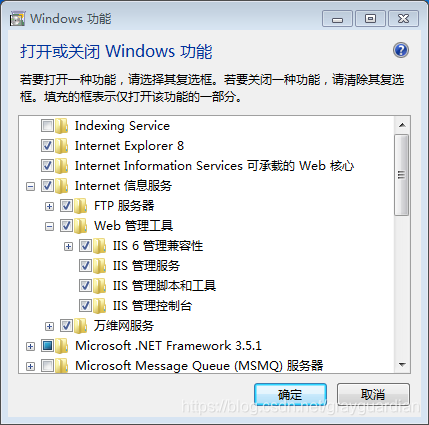Screen dimensions: 429x425
Task: Select the Indexing Service folder icon
Action: (x=62, y=126)
